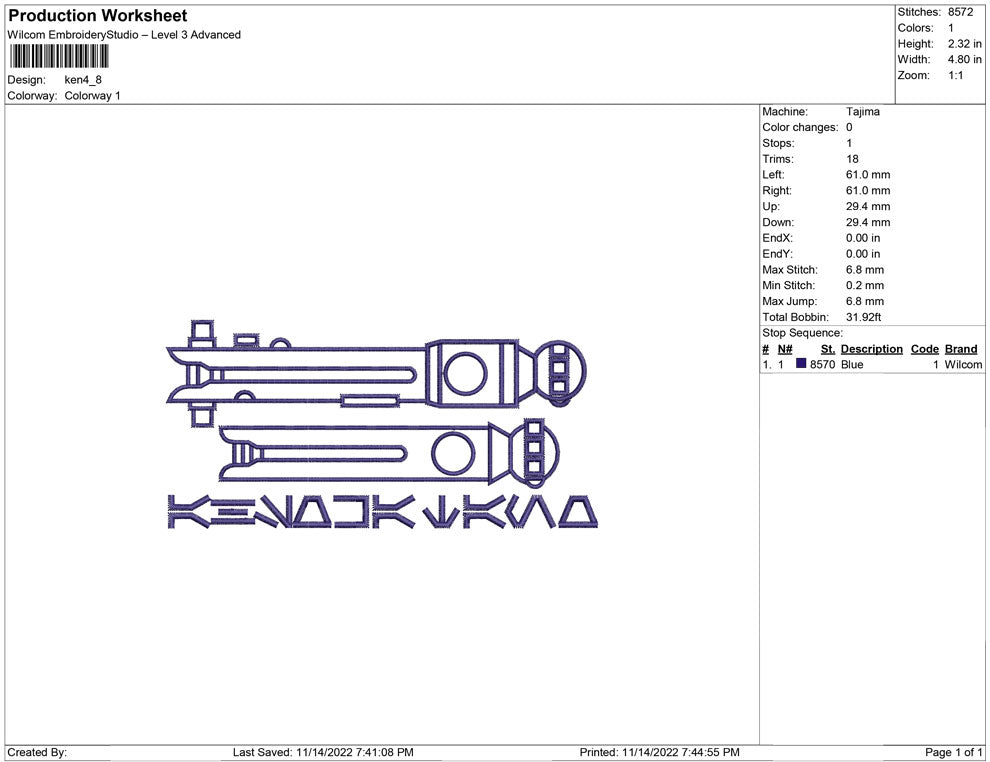Click the 'St.' column header
Viewport: 990px width, 762px height.
[x=827, y=349]
